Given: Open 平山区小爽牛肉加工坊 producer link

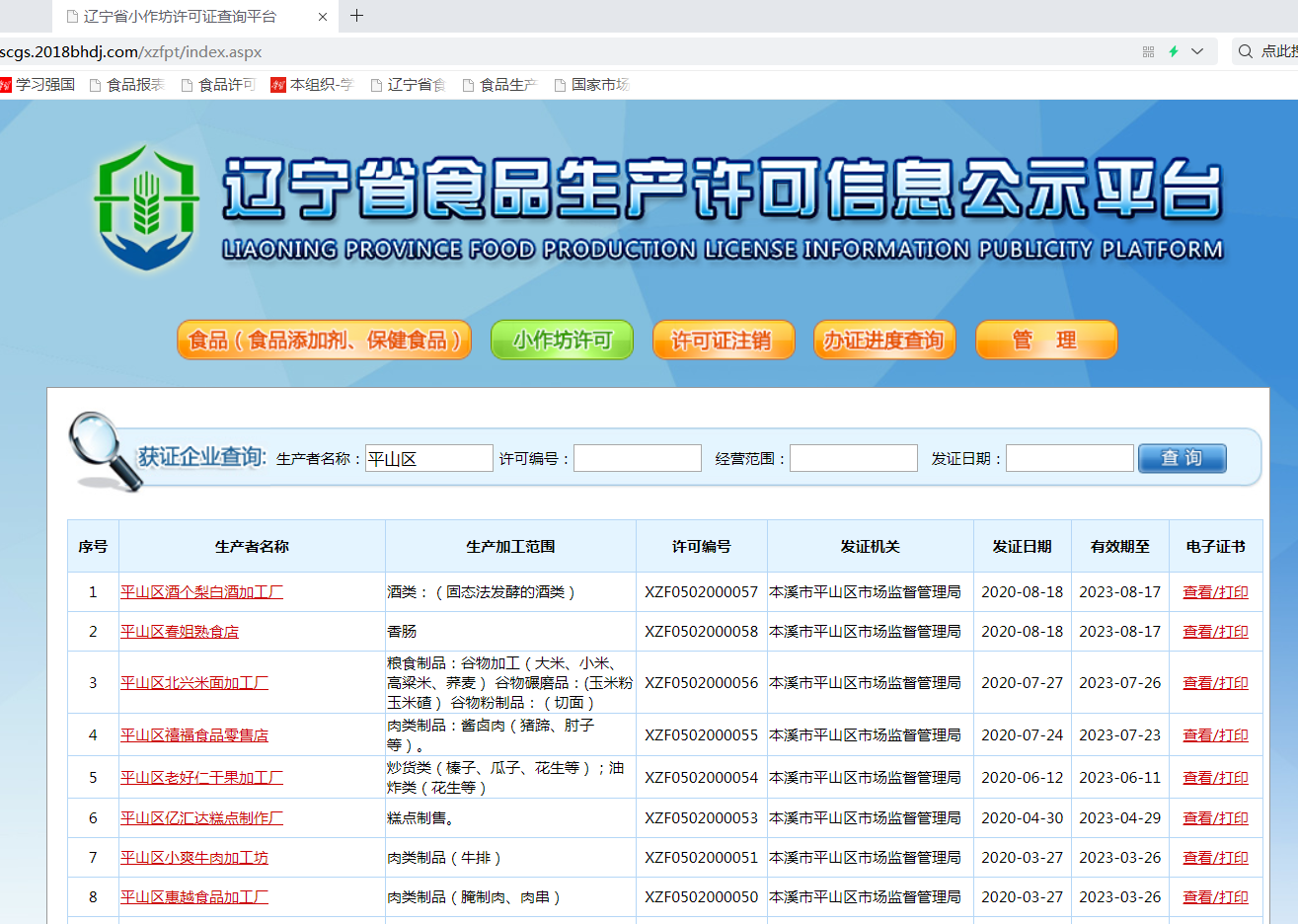Looking at the screenshot, I should pos(194,858).
